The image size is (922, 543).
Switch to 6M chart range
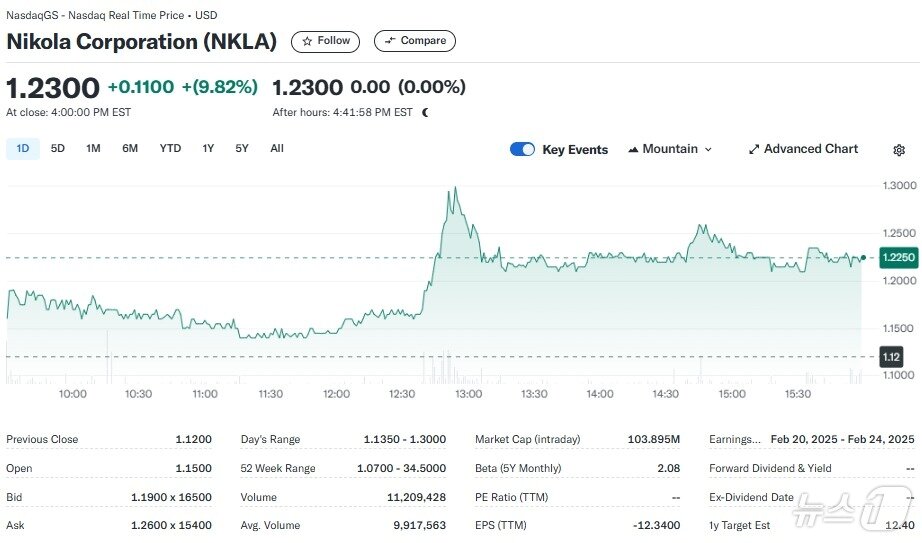coord(130,149)
